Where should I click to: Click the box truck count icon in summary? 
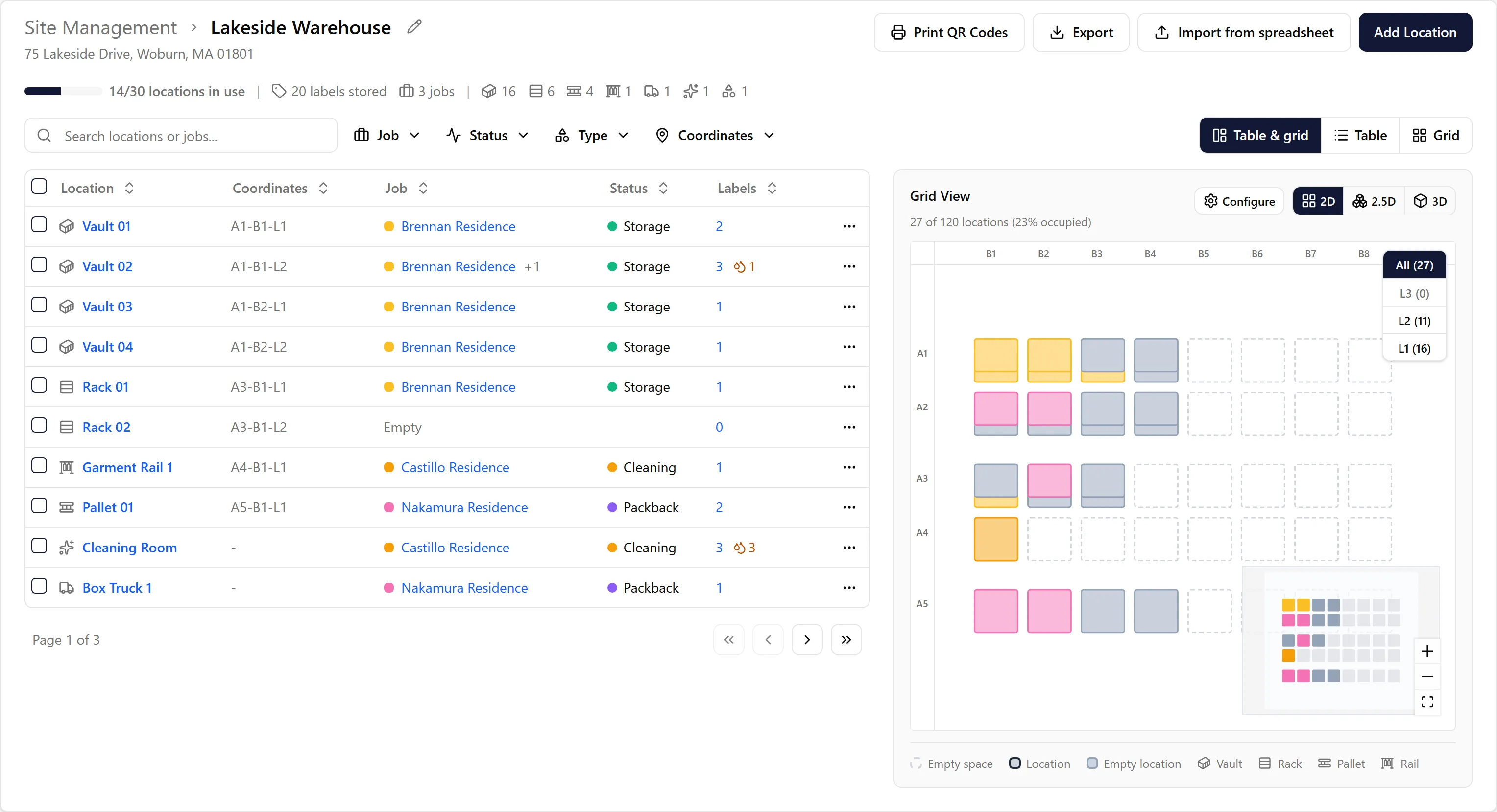652,91
